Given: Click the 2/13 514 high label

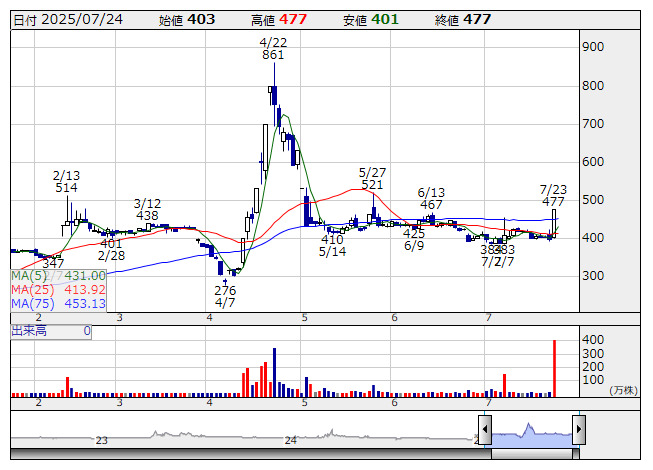Looking at the screenshot, I should 66,182.
